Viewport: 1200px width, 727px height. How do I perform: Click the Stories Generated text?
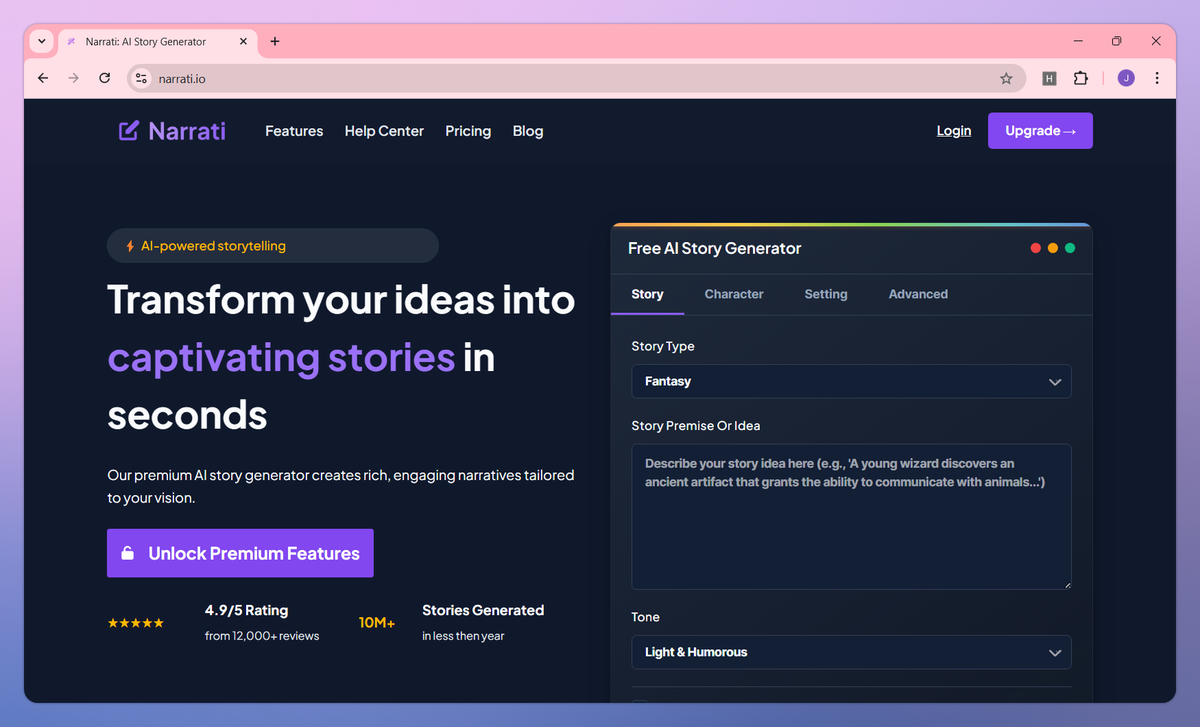click(x=483, y=610)
